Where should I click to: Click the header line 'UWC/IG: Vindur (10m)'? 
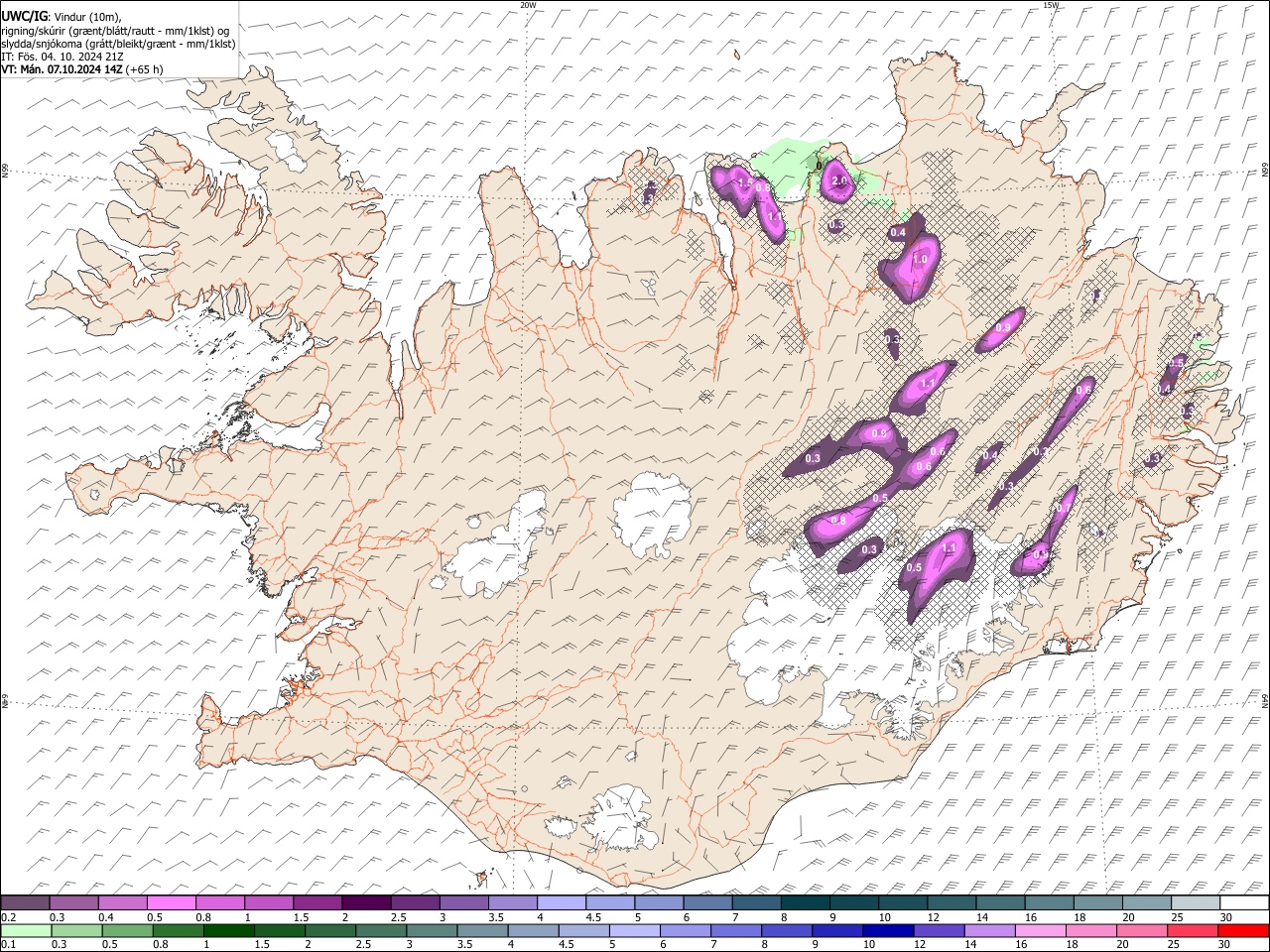click(x=62, y=17)
